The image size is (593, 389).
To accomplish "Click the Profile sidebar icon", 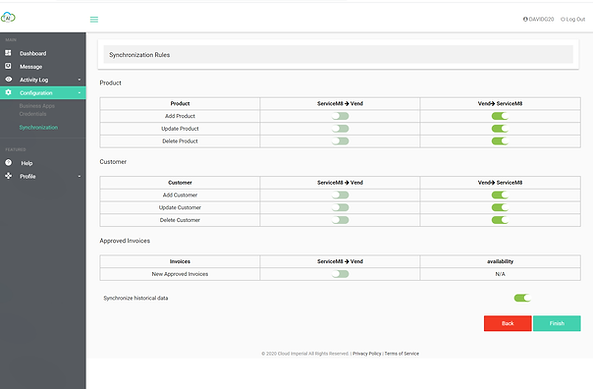I will coord(8,176).
